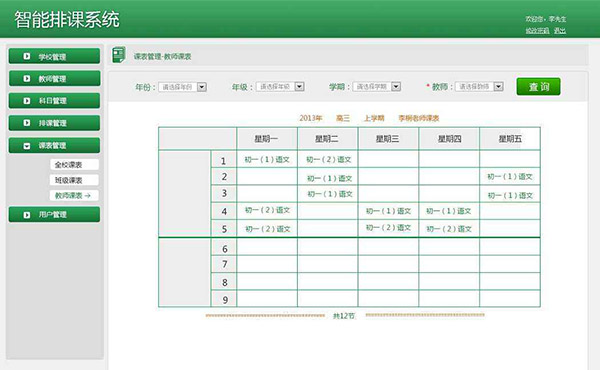Click the arrow icon beside 学校管理
The image size is (600, 370).
coord(26,56)
